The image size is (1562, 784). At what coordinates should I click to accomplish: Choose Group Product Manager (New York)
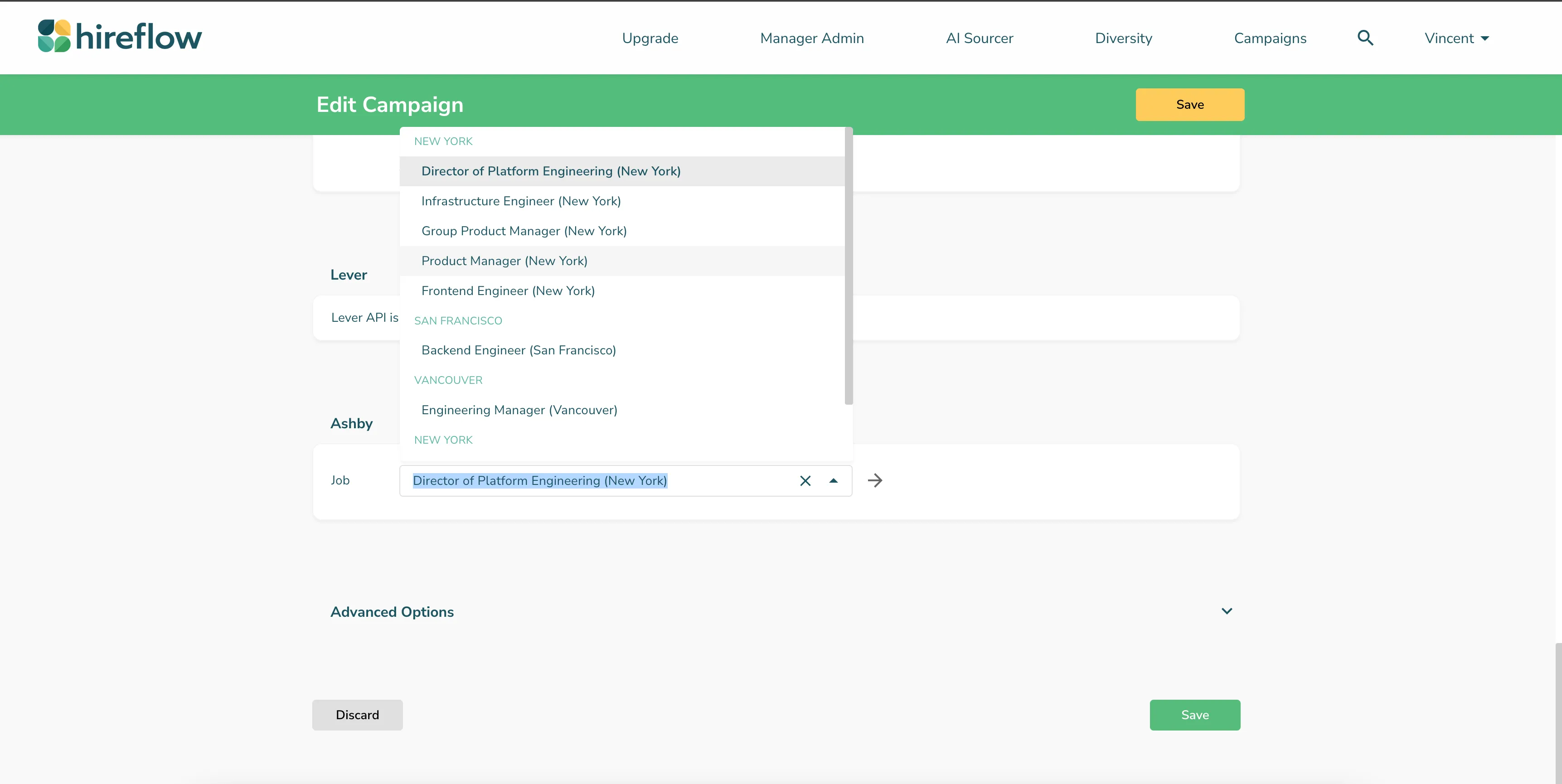(622, 231)
